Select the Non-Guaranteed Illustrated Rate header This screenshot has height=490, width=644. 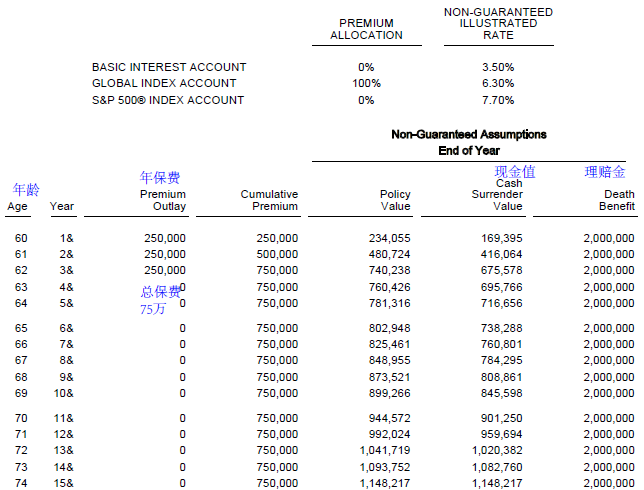point(498,24)
